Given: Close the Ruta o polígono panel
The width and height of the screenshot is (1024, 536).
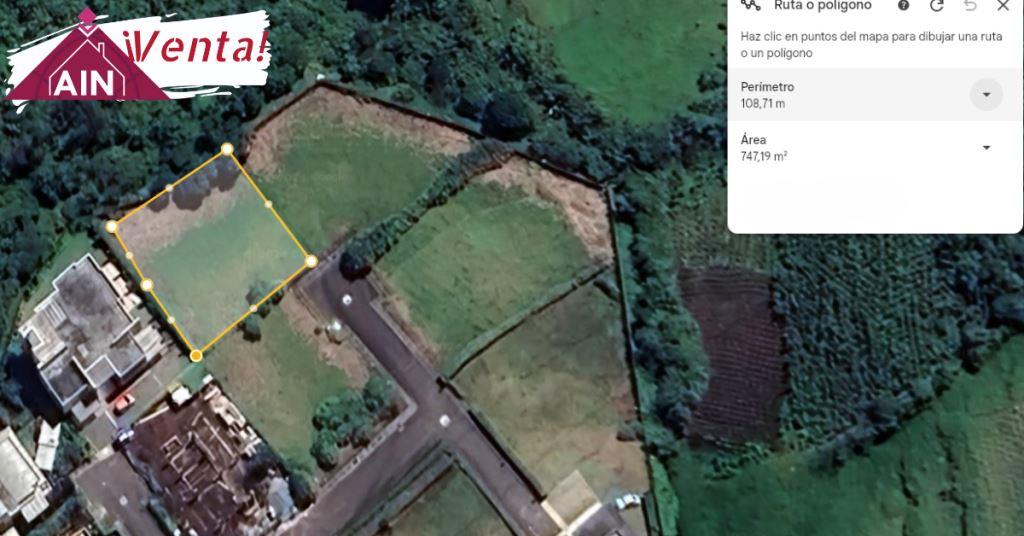Looking at the screenshot, I should click(x=1003, y=6).
